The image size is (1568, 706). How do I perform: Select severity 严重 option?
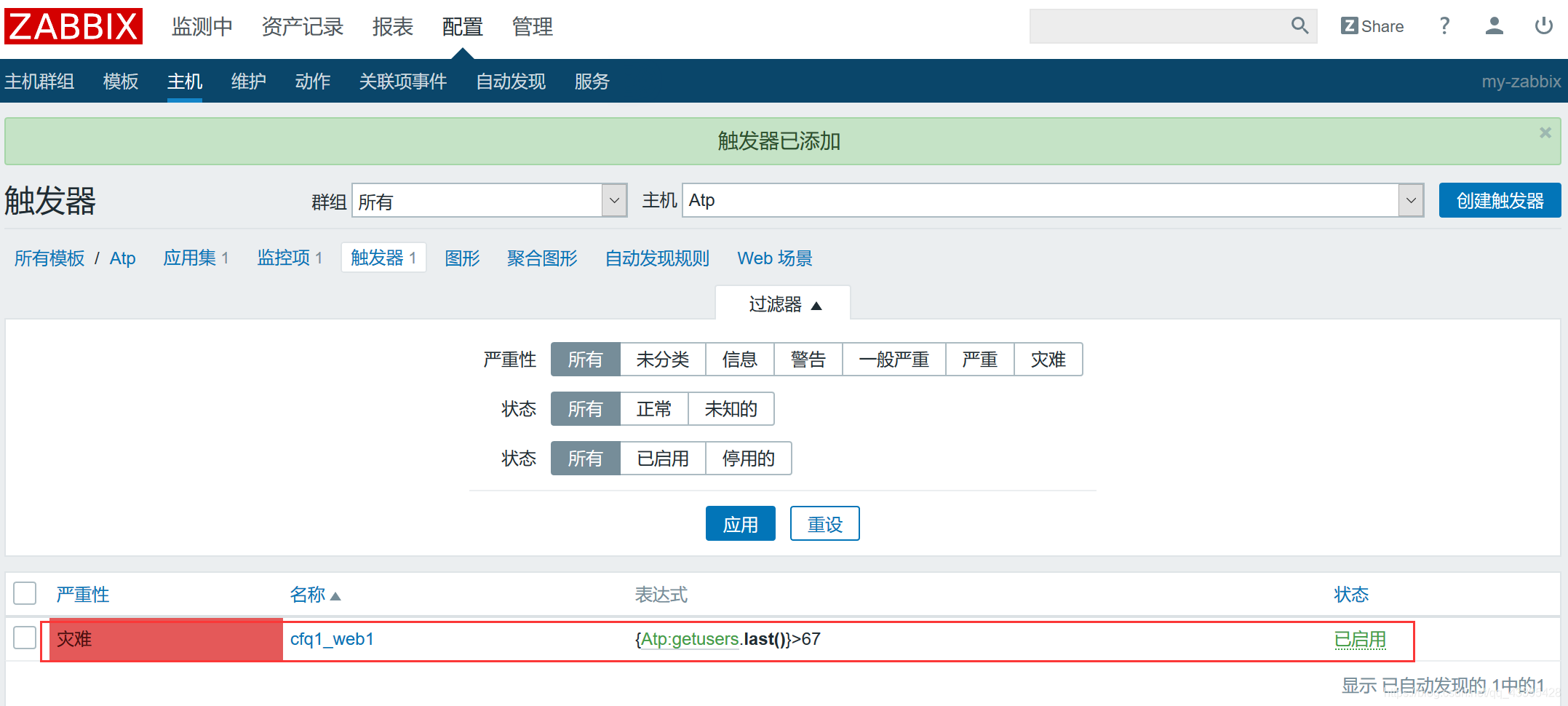[980, 360]
